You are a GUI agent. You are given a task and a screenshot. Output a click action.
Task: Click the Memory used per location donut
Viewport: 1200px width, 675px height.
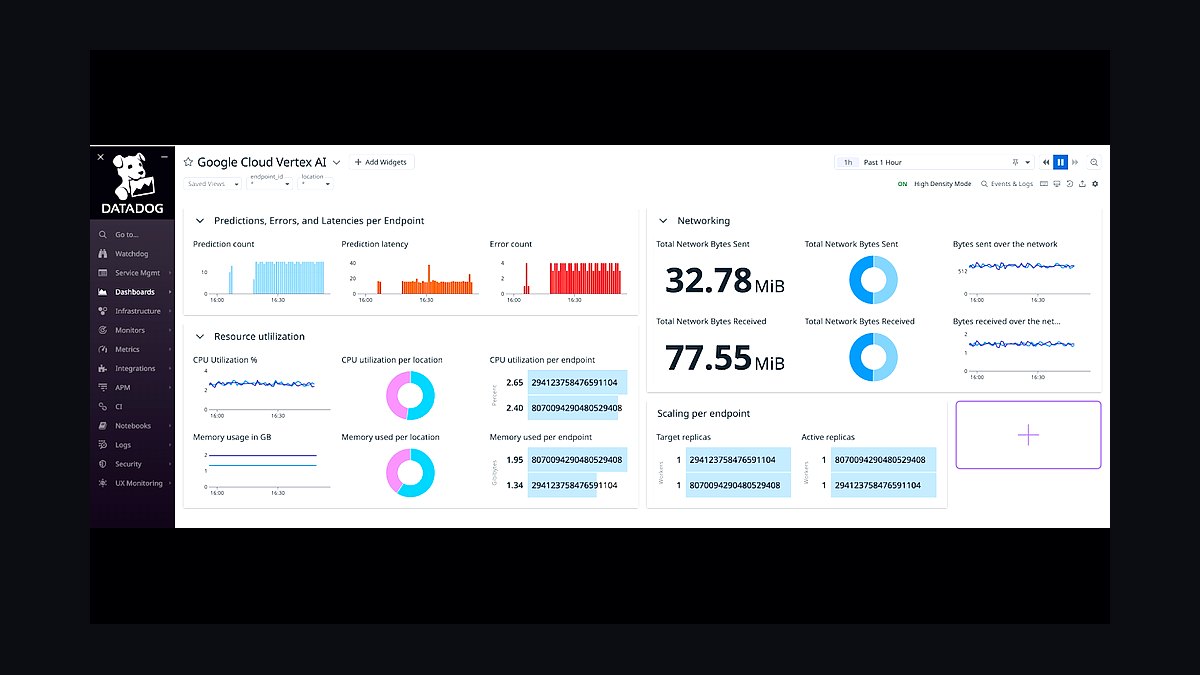(411, 472)
